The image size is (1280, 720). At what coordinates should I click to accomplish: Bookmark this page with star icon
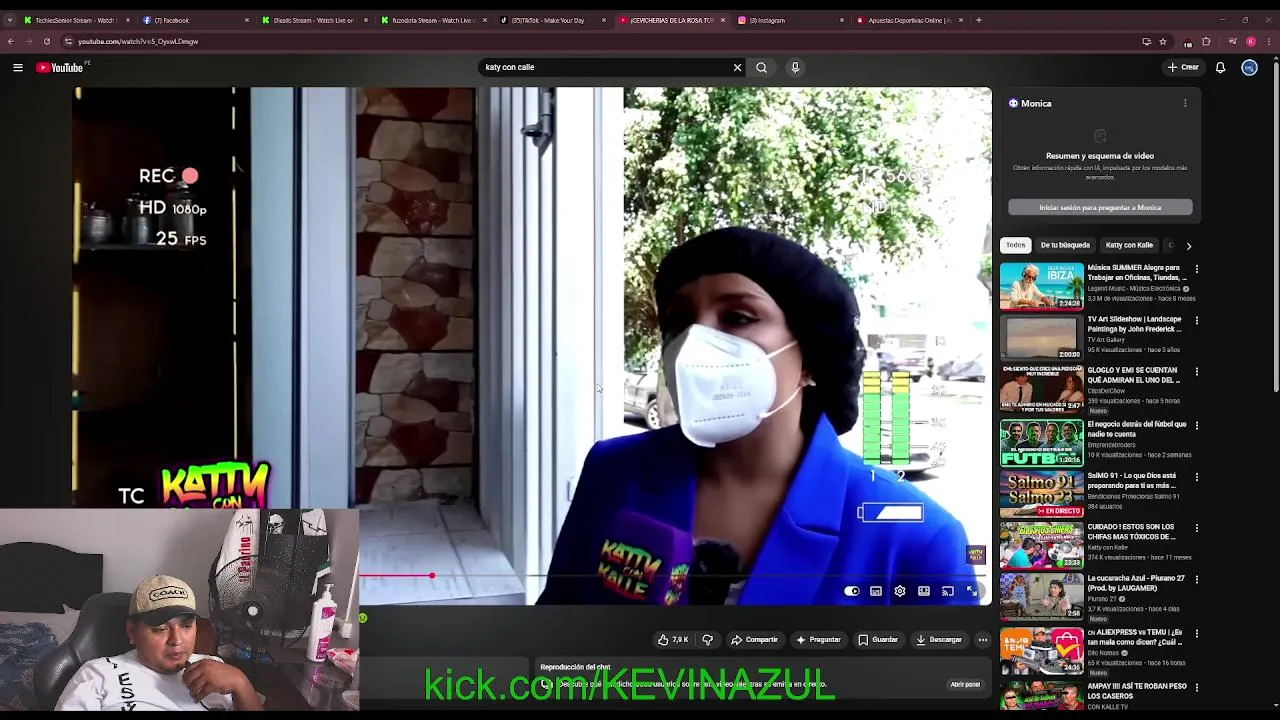(1163, 41)
